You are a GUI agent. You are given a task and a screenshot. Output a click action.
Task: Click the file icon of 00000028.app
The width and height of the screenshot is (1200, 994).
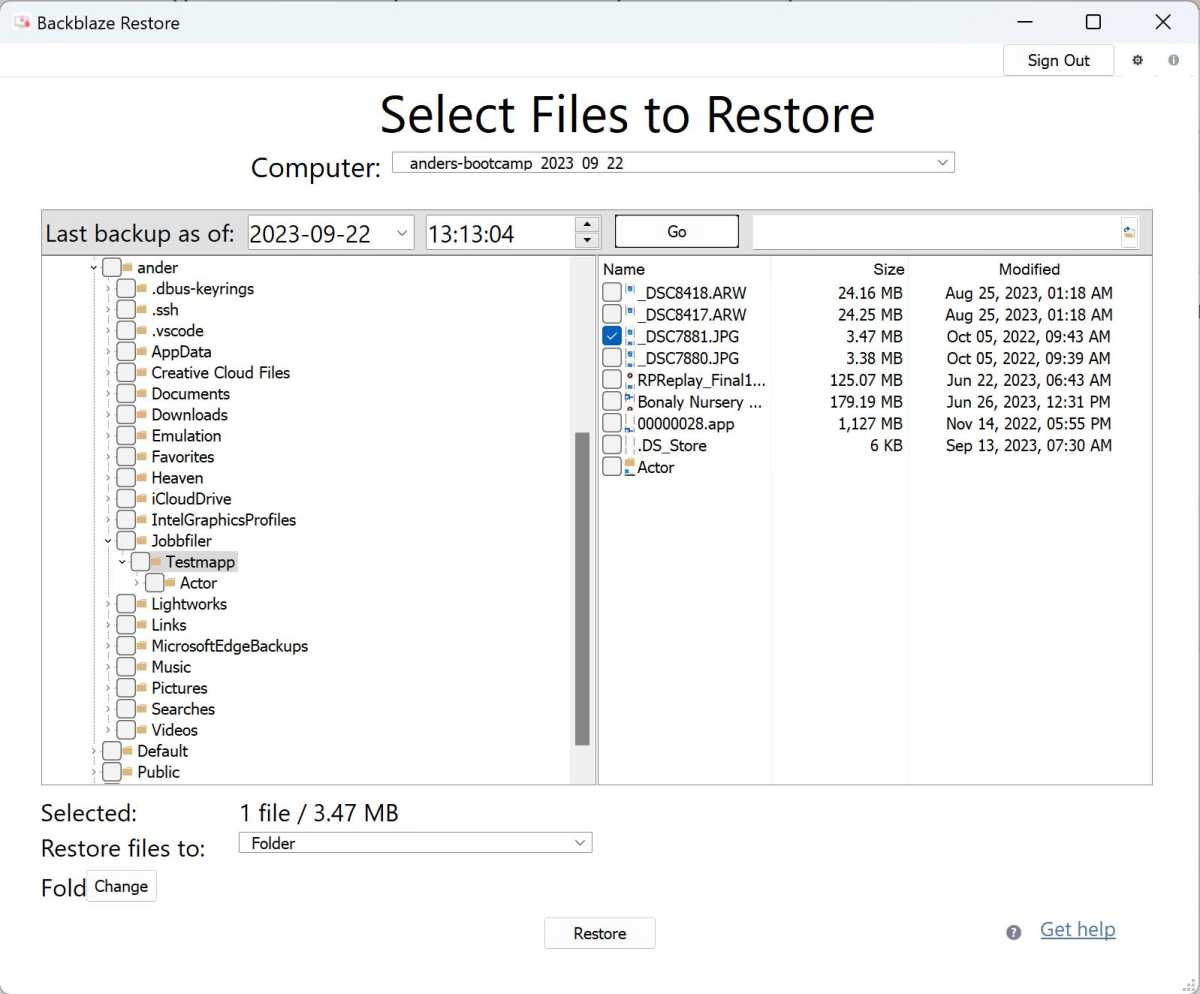(630, 424)
